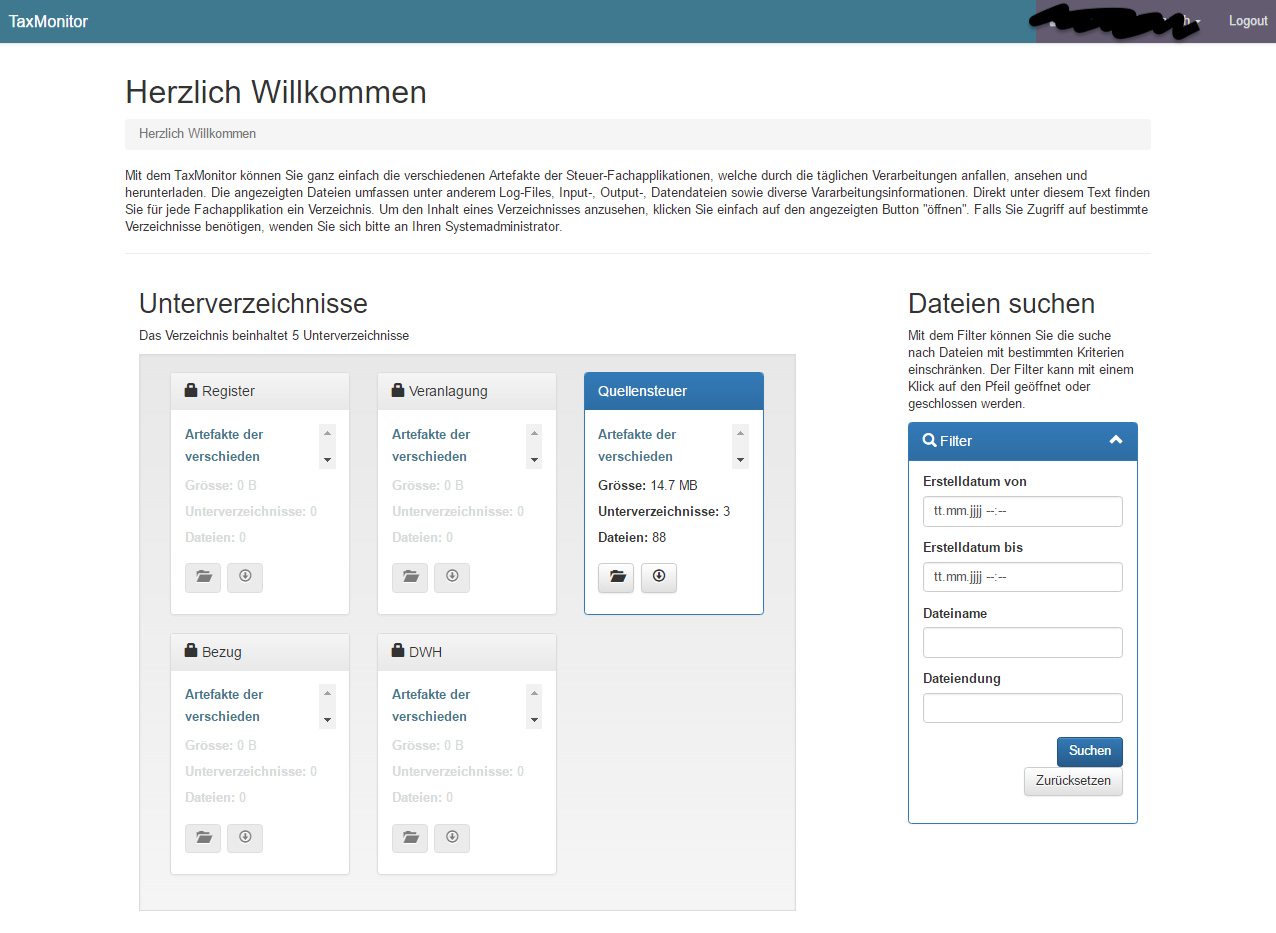The height and width of the screenshot is (933, 1276).
Task: Open the user account dropdown in navbar
Action: [1120, 21]
